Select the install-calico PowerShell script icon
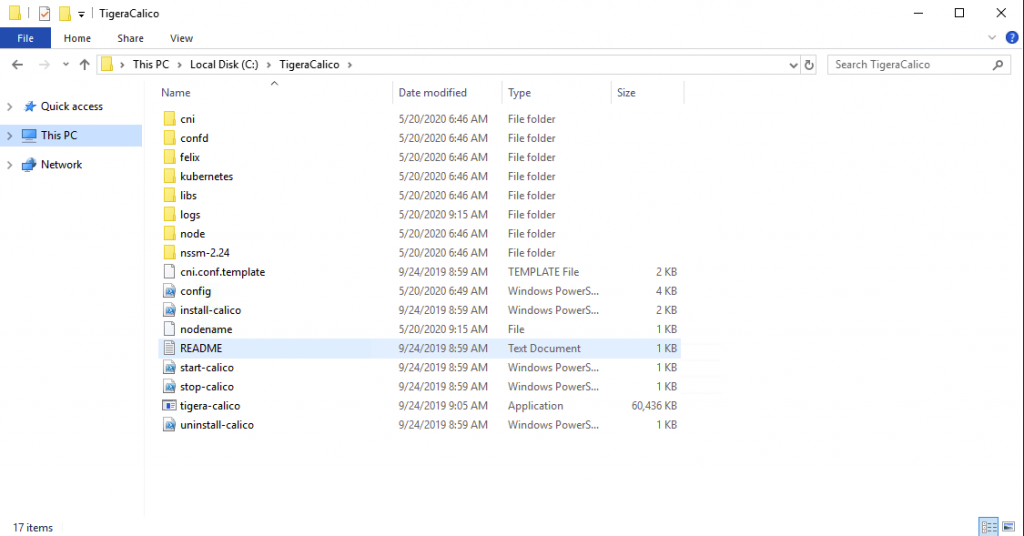The width and height of the screenshot is (1024, 536). click(169, 310)
